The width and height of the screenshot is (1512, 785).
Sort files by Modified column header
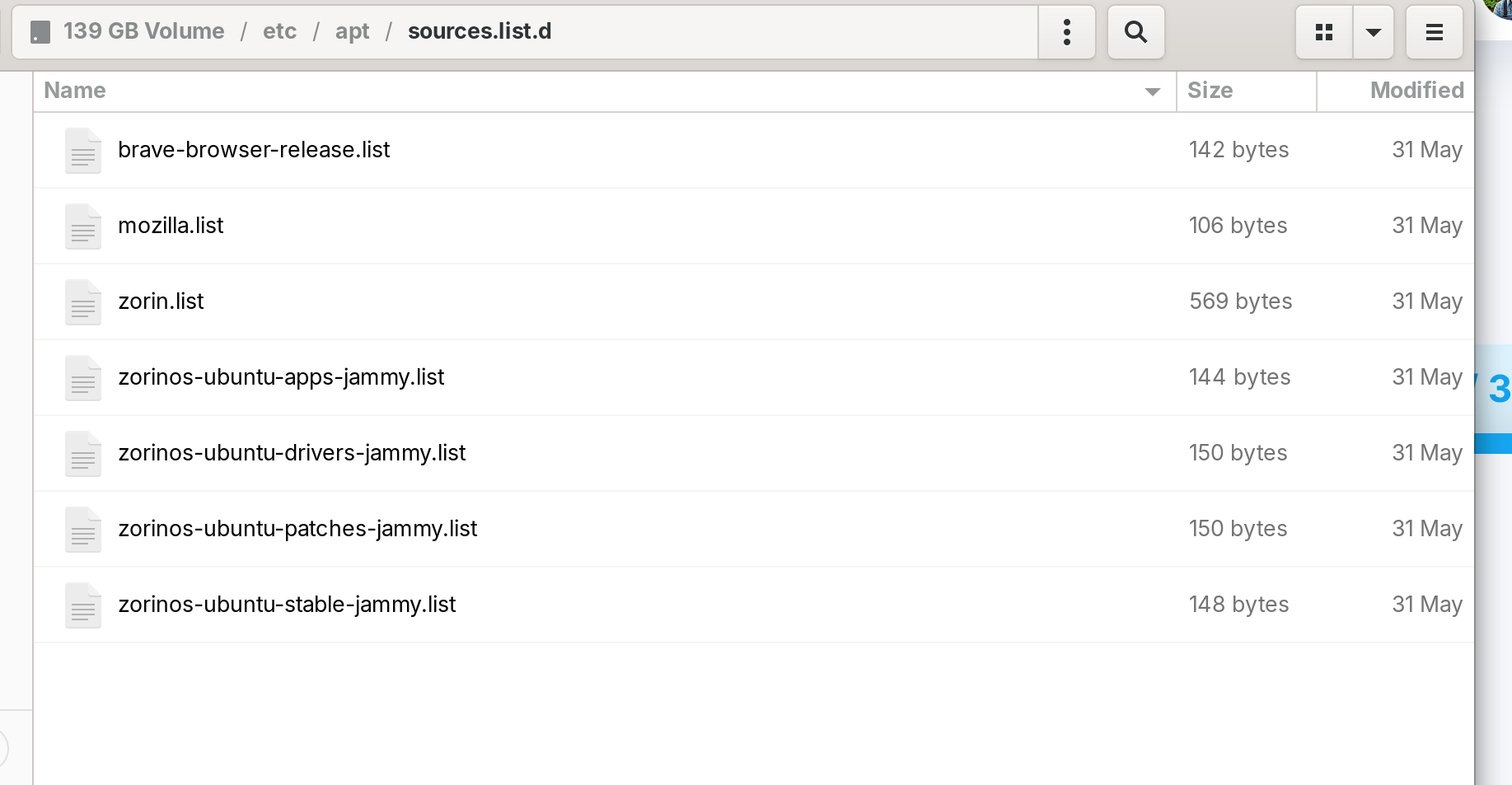pyautogui.click(x=1416, y=91)
